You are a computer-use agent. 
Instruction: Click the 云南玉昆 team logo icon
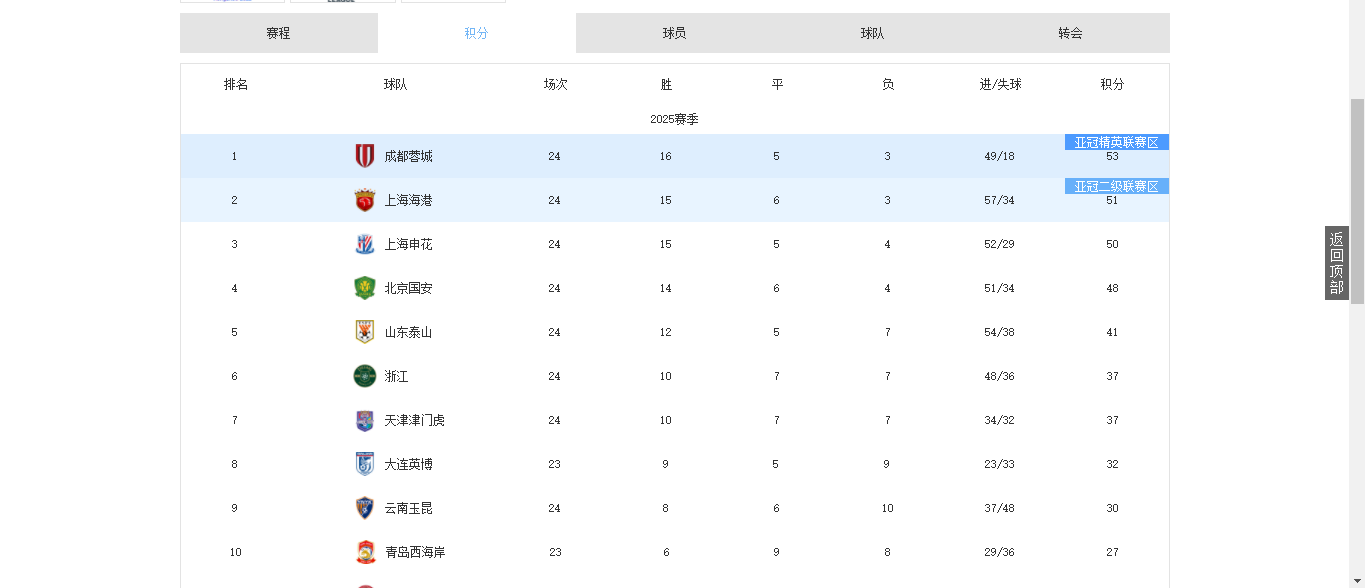tap(365, 508)
